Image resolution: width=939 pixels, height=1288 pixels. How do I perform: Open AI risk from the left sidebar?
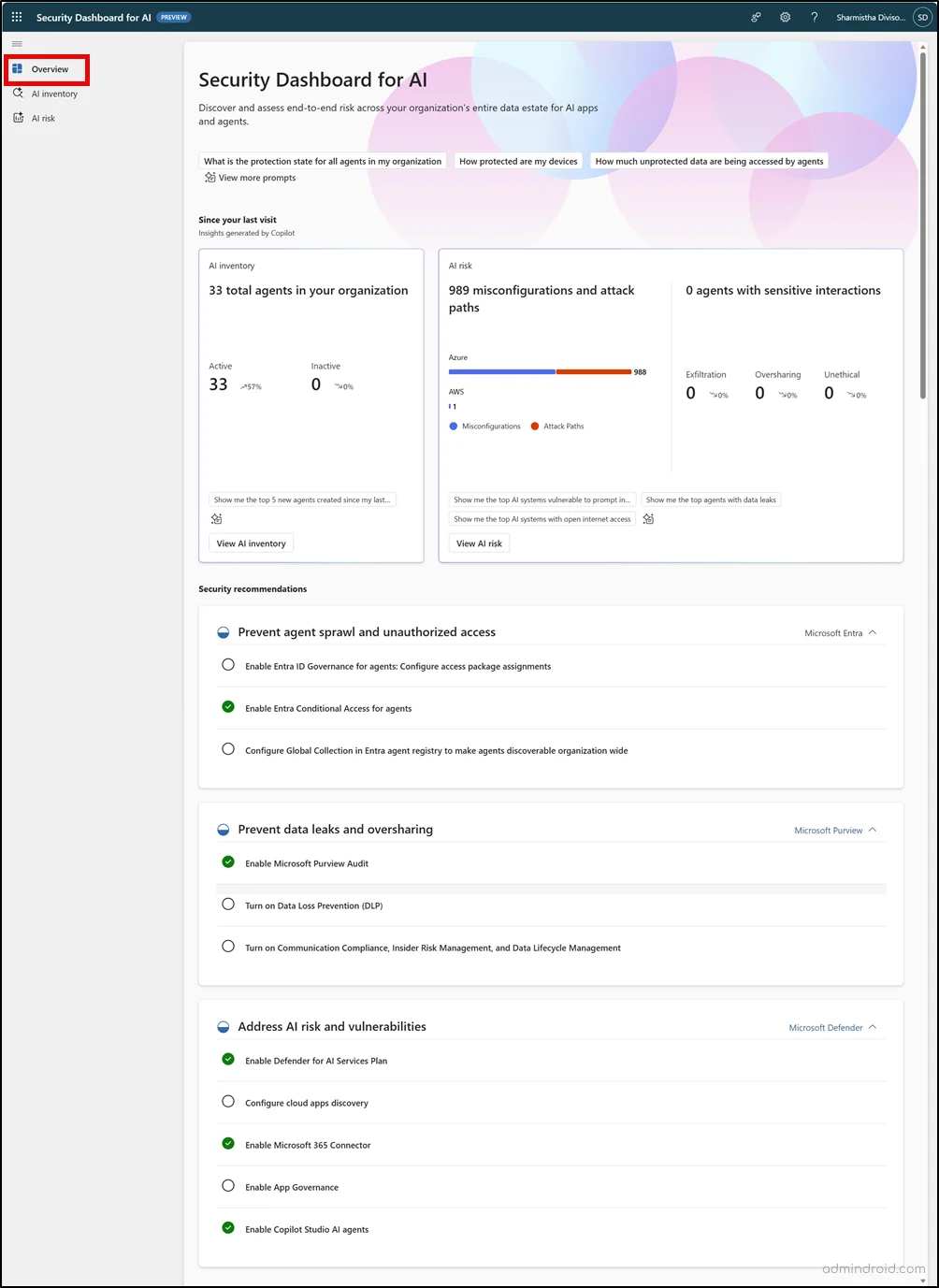(x=42, y=118)
